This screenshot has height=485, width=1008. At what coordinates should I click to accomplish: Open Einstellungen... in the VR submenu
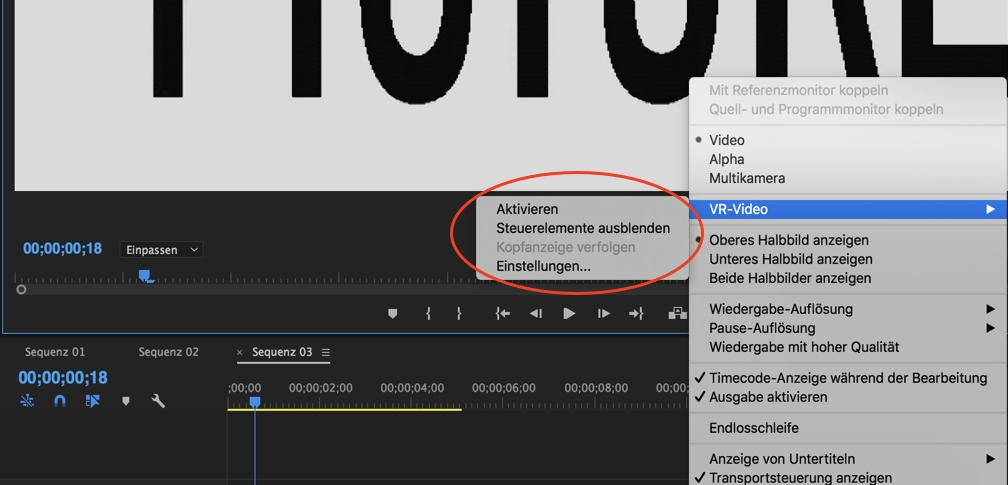543,266
